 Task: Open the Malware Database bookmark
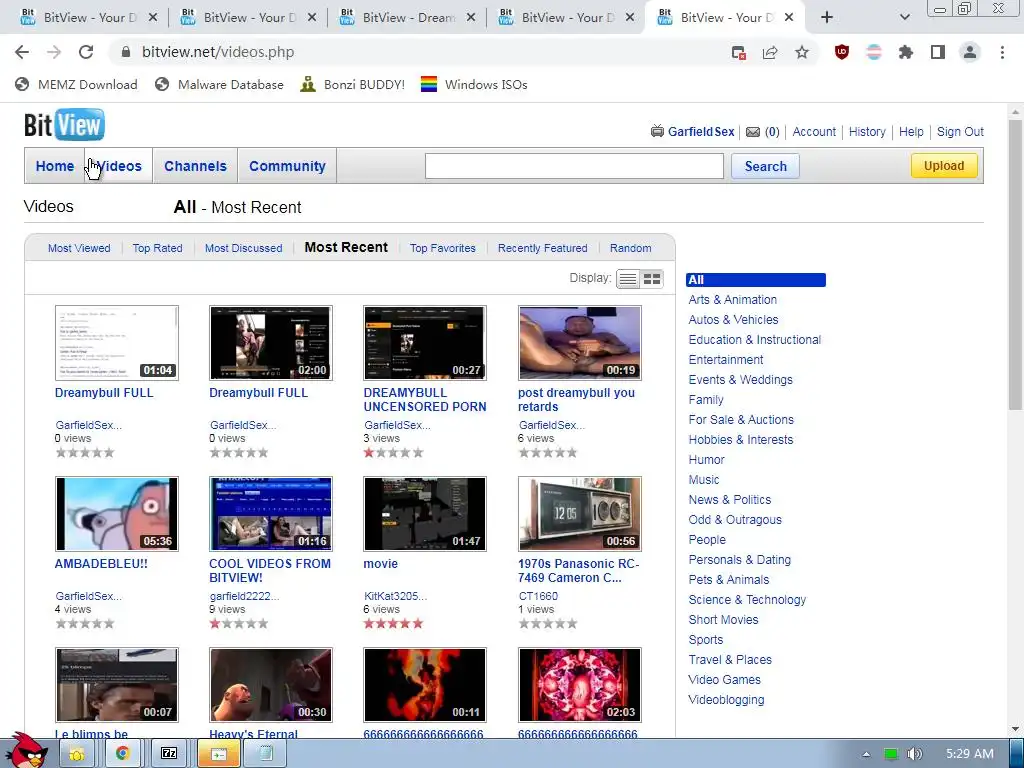point(219,84)
